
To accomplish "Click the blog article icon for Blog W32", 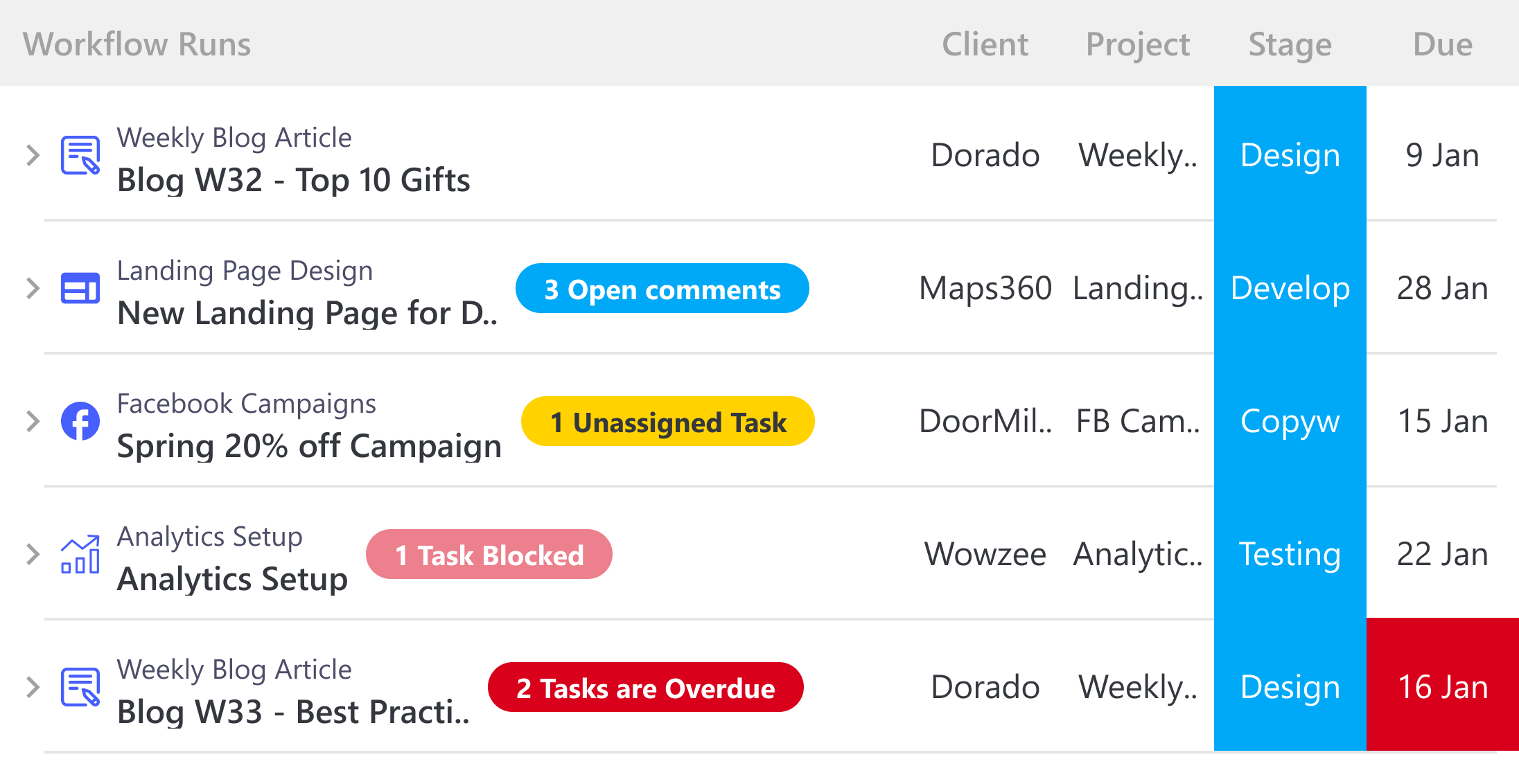I will point(80,155).
